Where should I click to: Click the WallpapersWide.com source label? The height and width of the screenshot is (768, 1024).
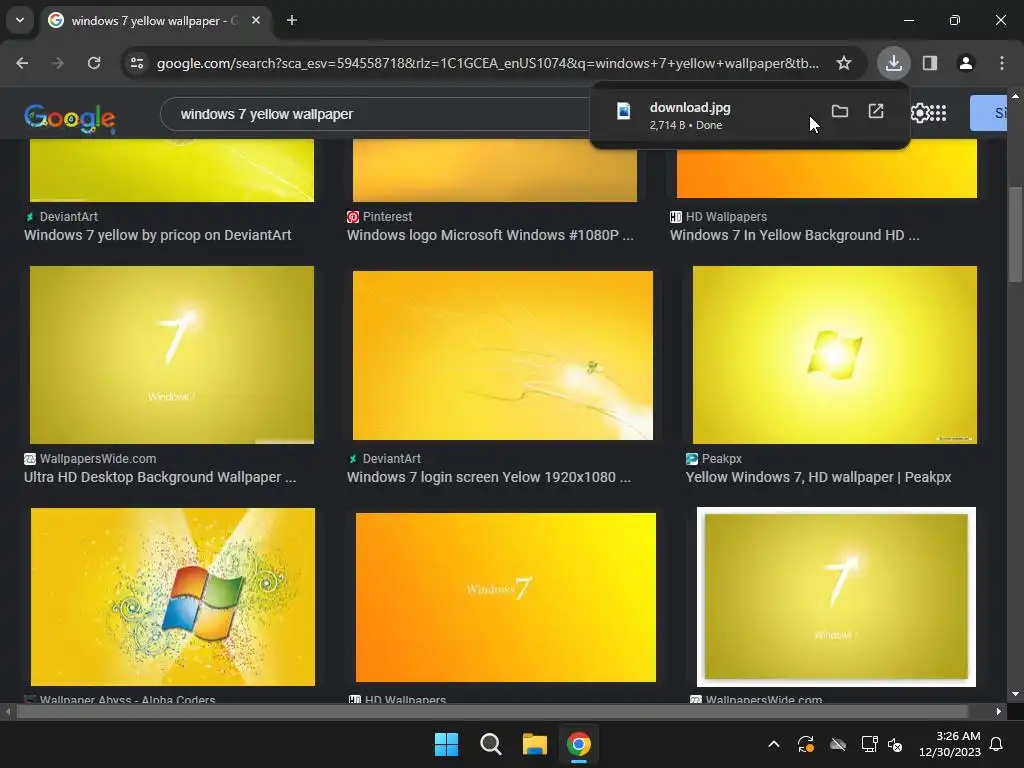(x=98, y=459)
